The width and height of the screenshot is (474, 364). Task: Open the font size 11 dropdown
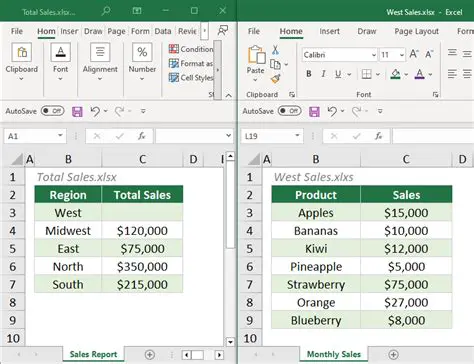click(x=402, y=55)
